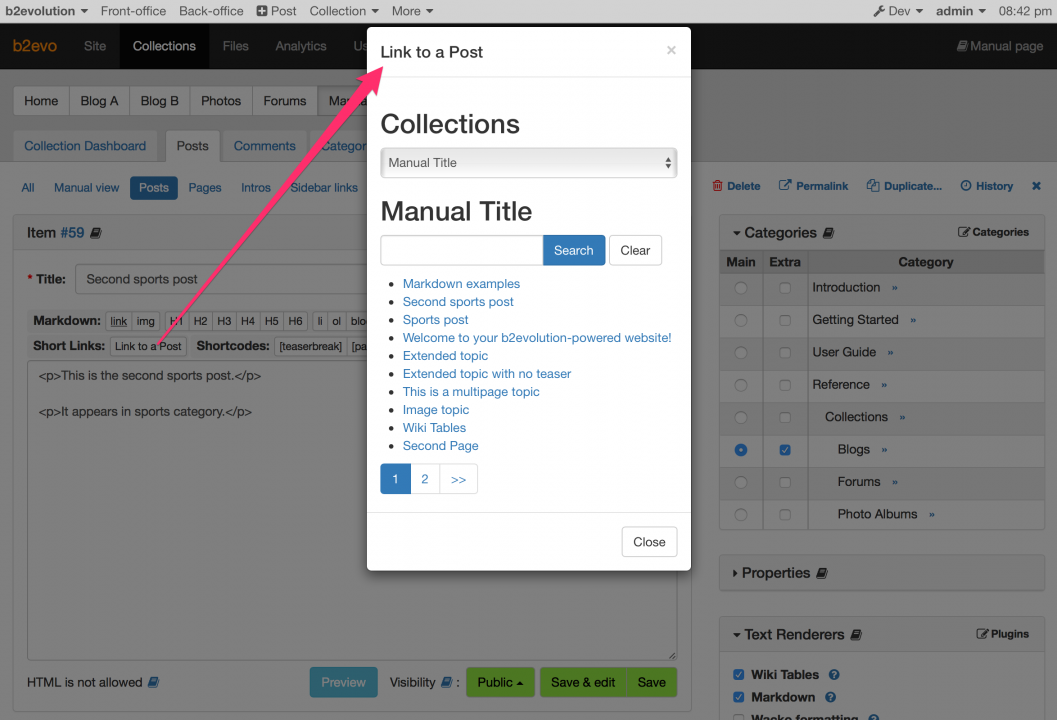
Task: Click the dialog search text field
Action: pos(462,250)
